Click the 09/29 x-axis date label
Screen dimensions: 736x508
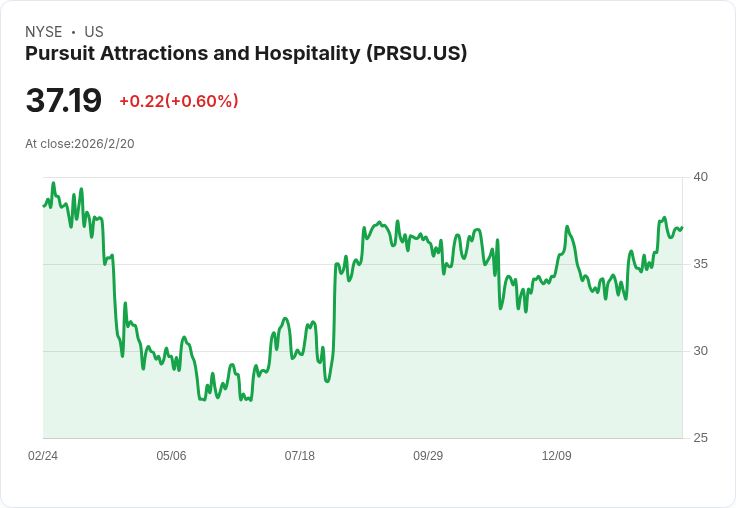click(x=428, y=455)
